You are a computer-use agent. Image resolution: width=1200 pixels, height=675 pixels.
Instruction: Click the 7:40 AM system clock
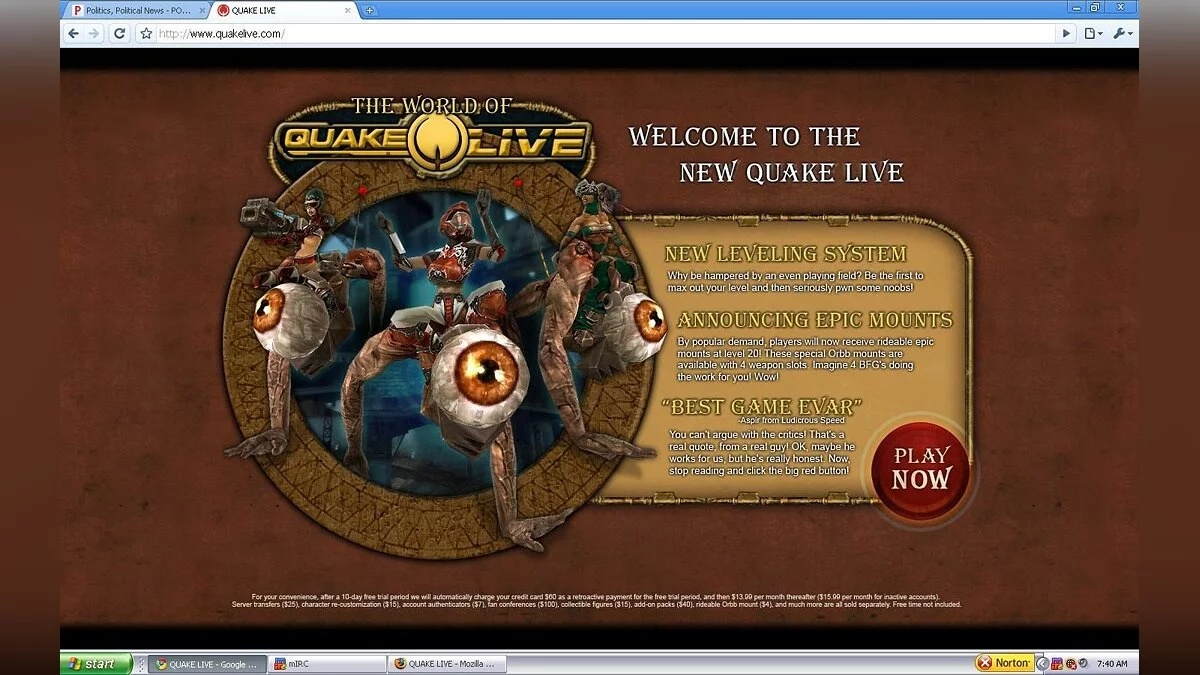point(1112,664)
